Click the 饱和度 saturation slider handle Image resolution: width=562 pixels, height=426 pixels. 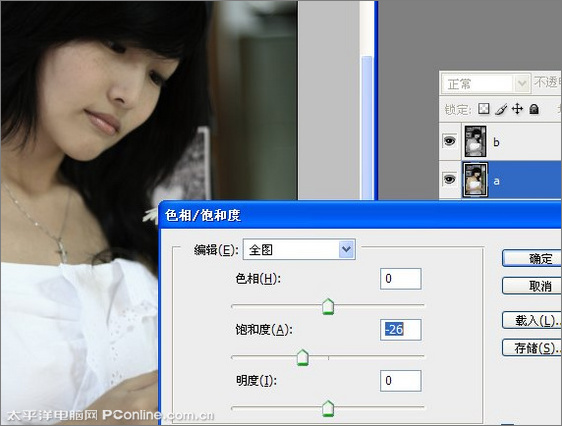(x=303, y=357)
